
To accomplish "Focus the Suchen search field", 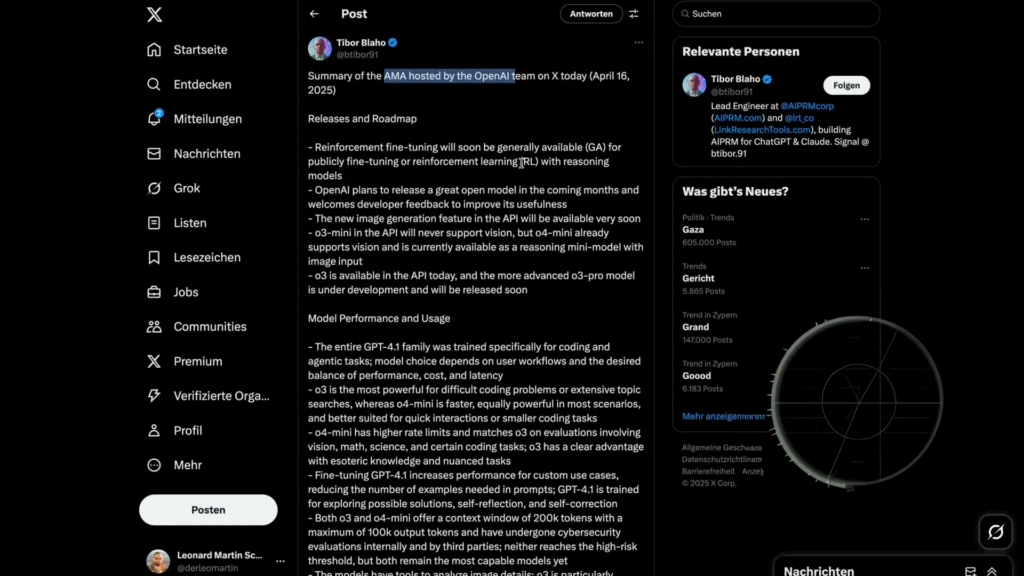I will pyautogui.click(x=780, y=14).
